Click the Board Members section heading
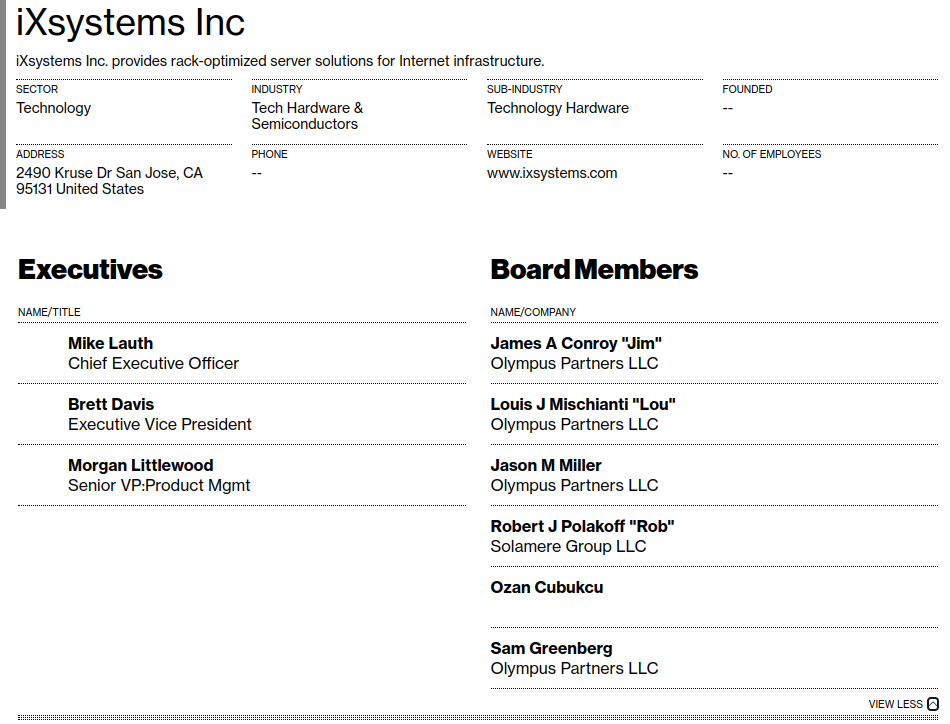Viewport: 950px width, 724px height. coord(594,270)
